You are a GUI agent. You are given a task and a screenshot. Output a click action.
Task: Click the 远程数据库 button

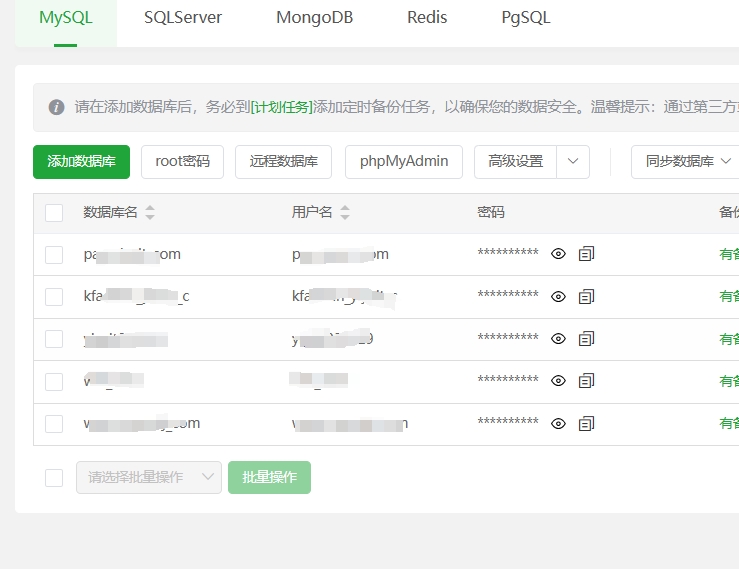[283, 162]
